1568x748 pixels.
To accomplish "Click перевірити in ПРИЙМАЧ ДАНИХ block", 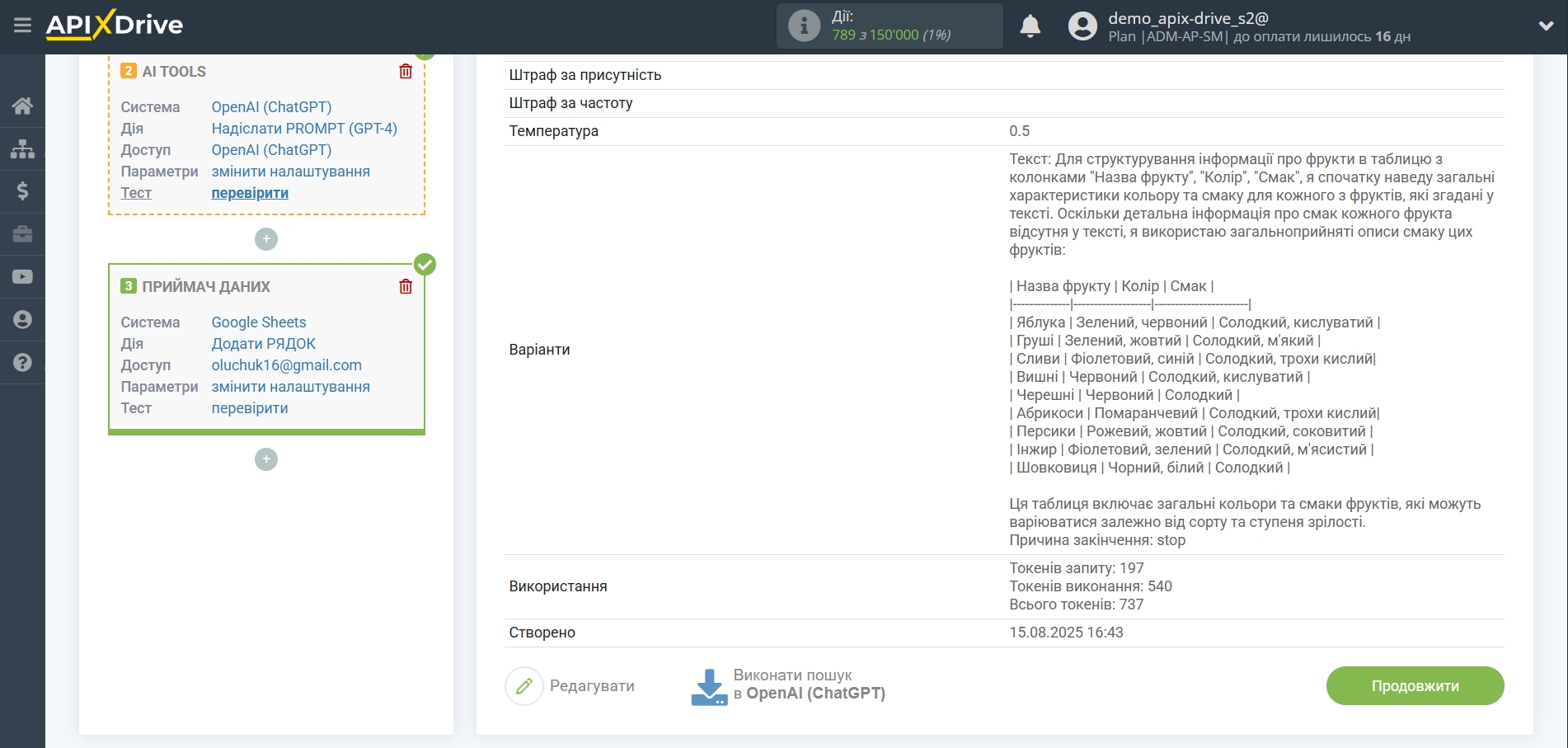I will coord(250,408).
